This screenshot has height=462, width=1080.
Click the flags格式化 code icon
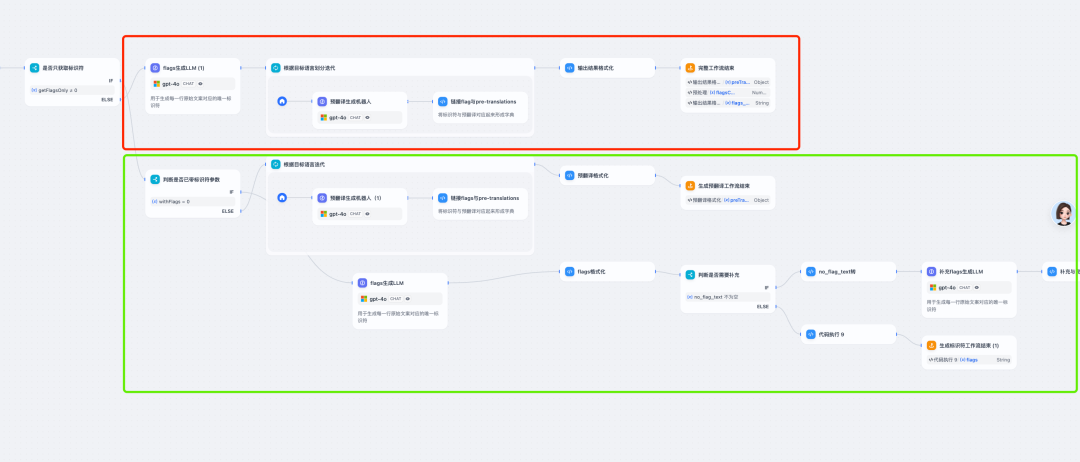569,271
